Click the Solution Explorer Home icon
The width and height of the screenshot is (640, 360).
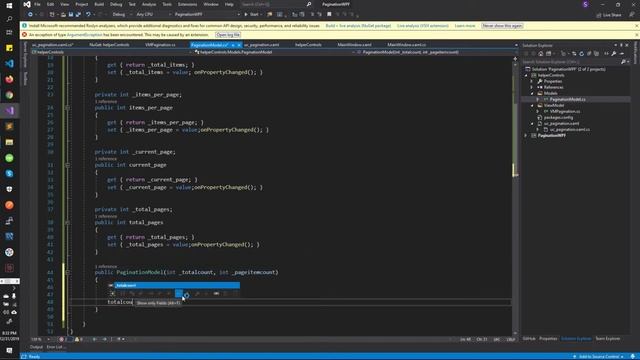pyautogui.click(x=540, y=53)
